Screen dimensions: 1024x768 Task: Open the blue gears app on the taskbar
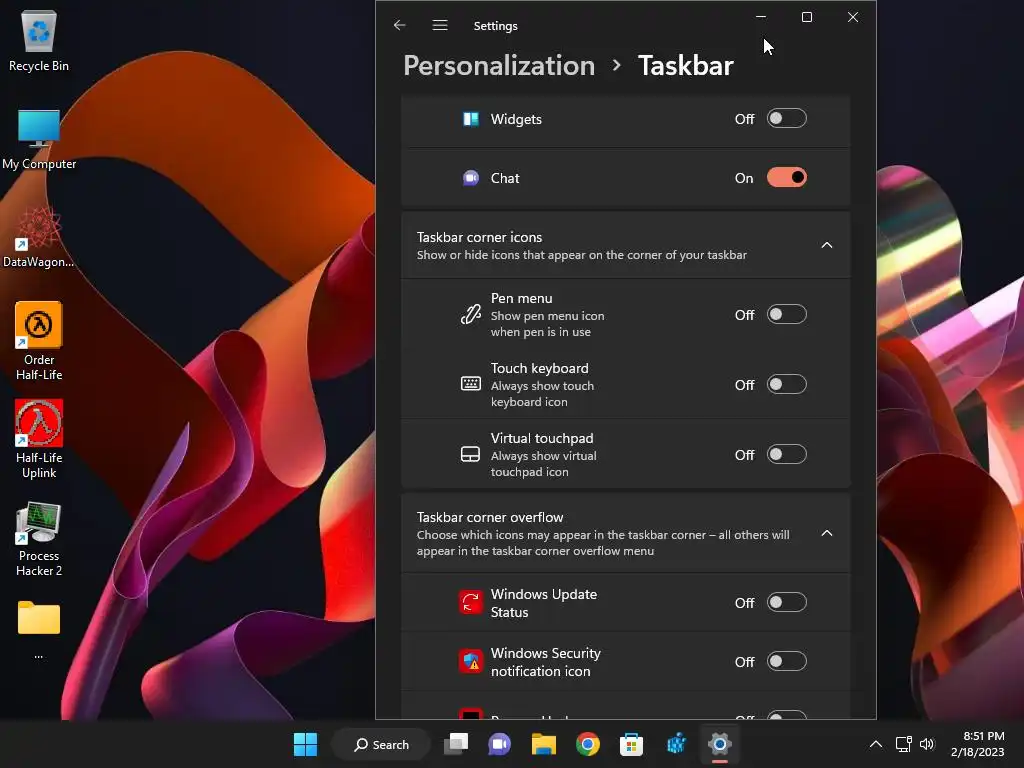click(x=676, y=744)
